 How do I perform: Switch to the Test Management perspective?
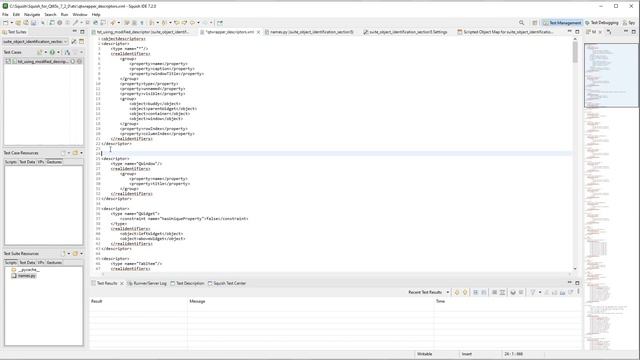562,23
